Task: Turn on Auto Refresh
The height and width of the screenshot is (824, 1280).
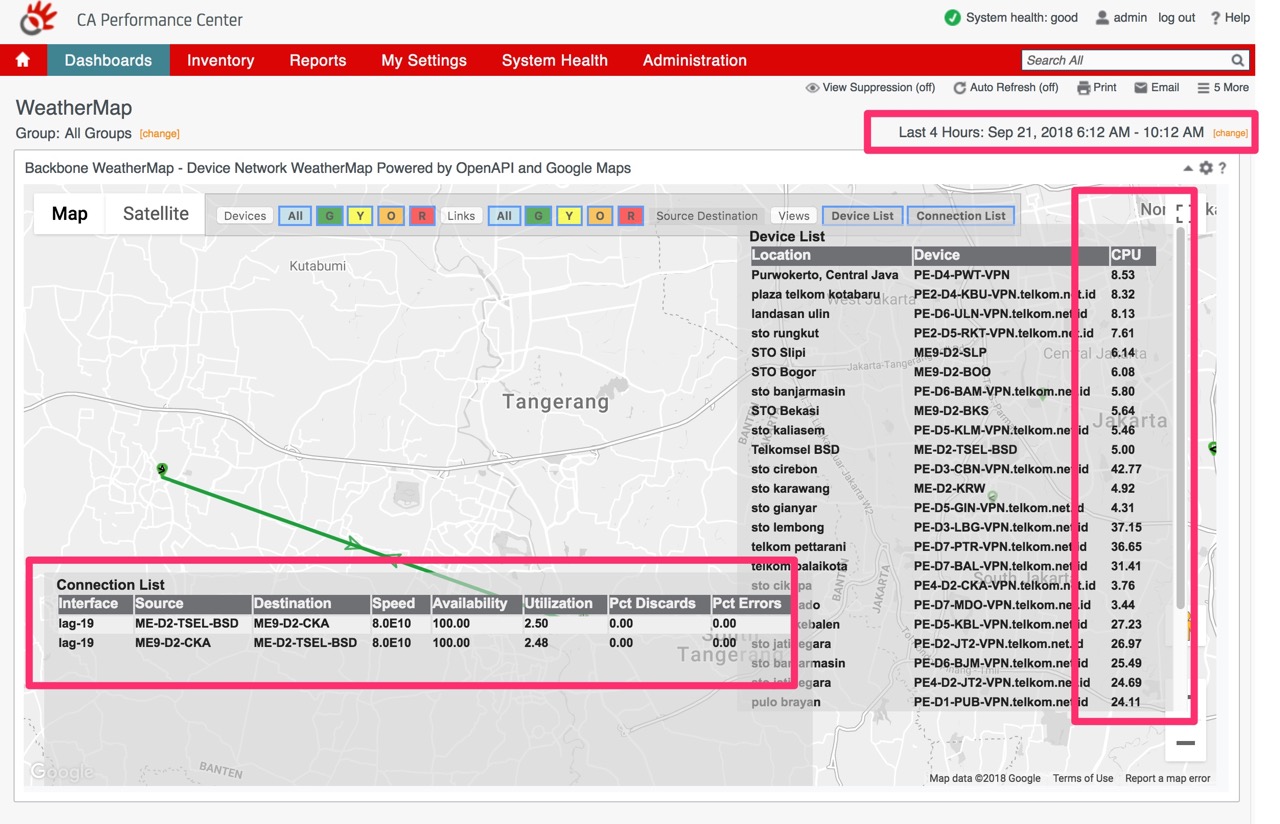Action: click(1005, 87)
